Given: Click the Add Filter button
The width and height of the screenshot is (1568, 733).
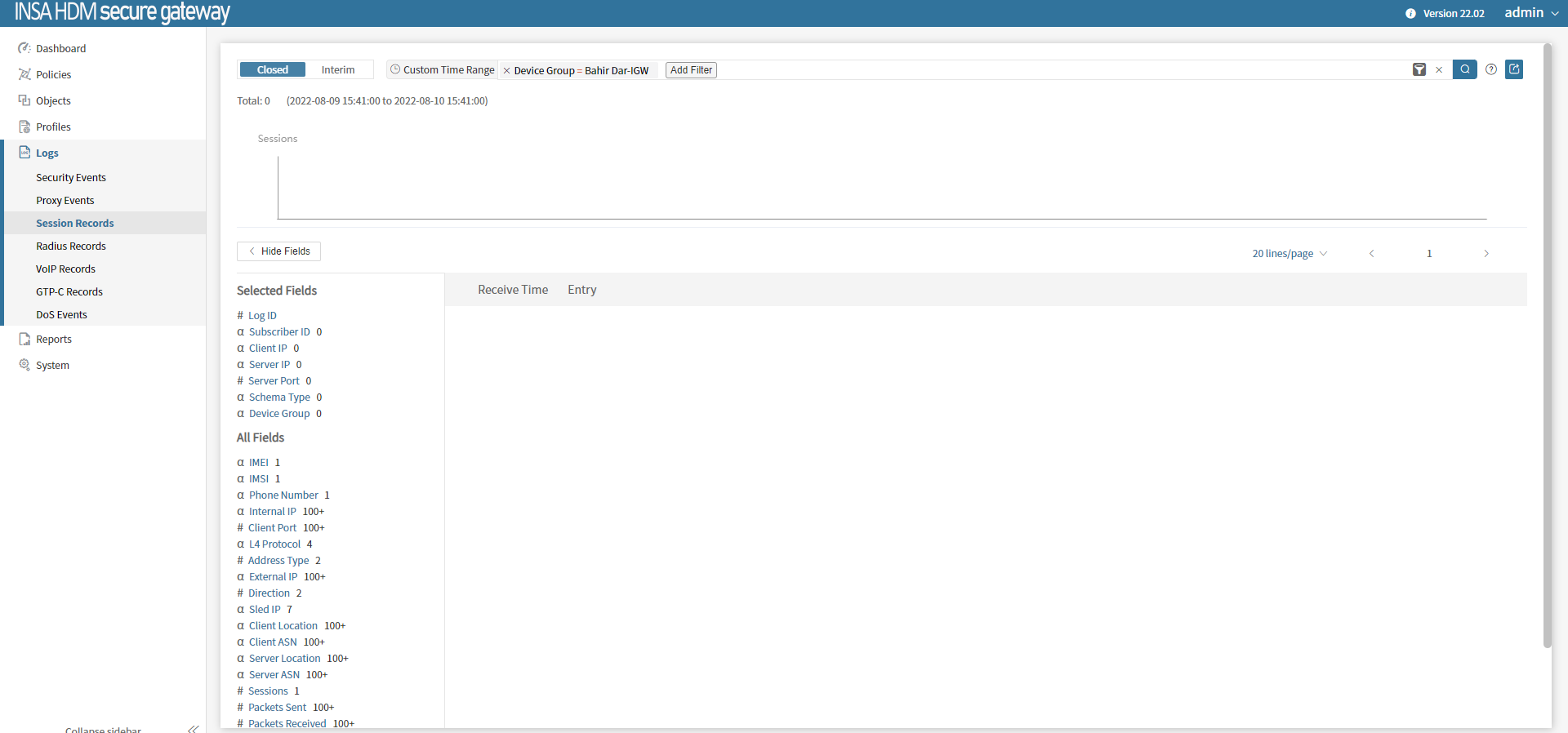Looking at the screenshot, I should 691,70.
